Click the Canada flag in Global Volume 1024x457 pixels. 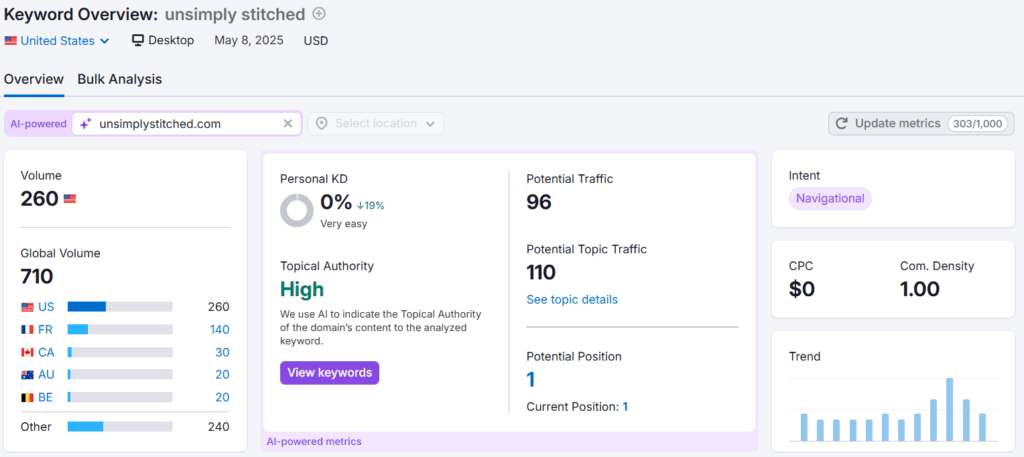(x=27, y=353)
